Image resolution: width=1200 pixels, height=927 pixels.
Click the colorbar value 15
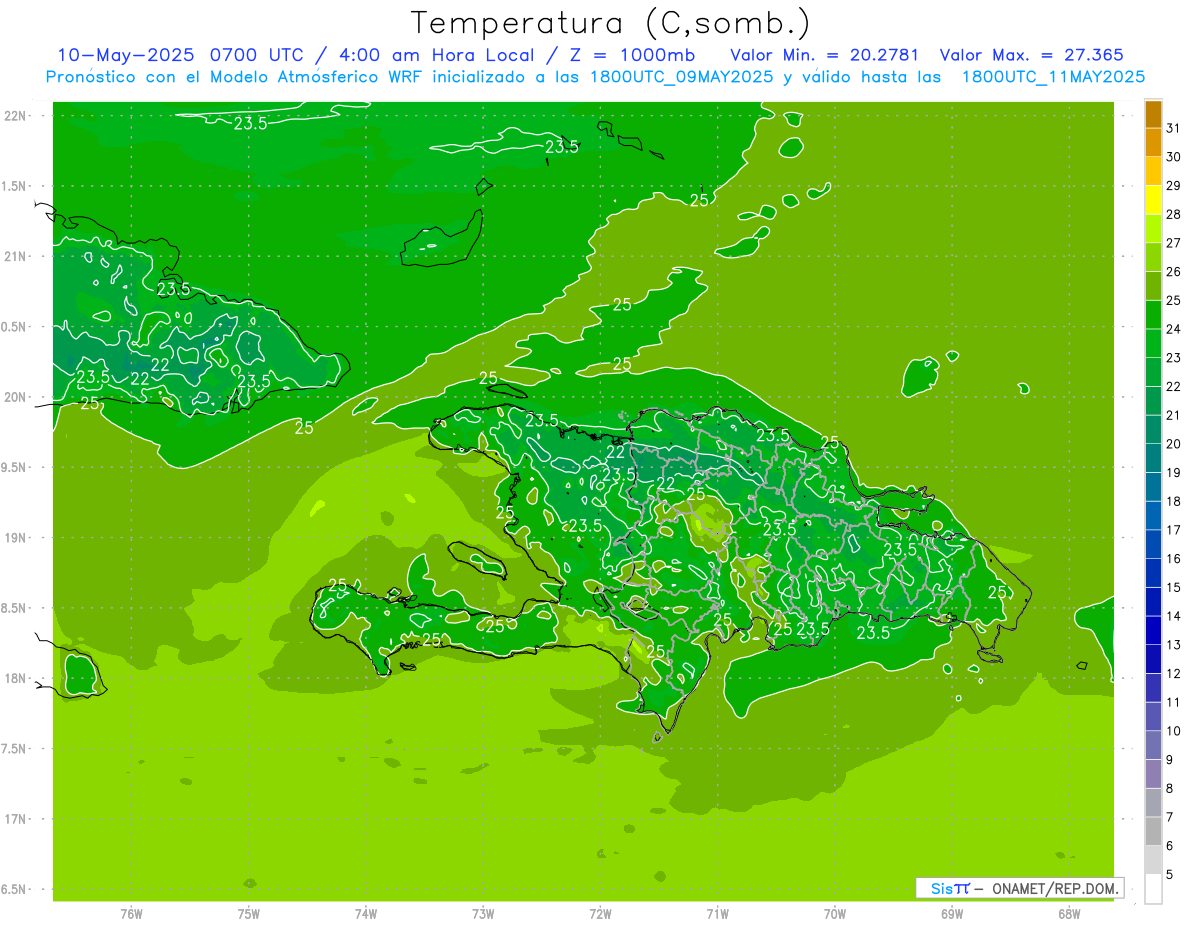[1173, 588]
